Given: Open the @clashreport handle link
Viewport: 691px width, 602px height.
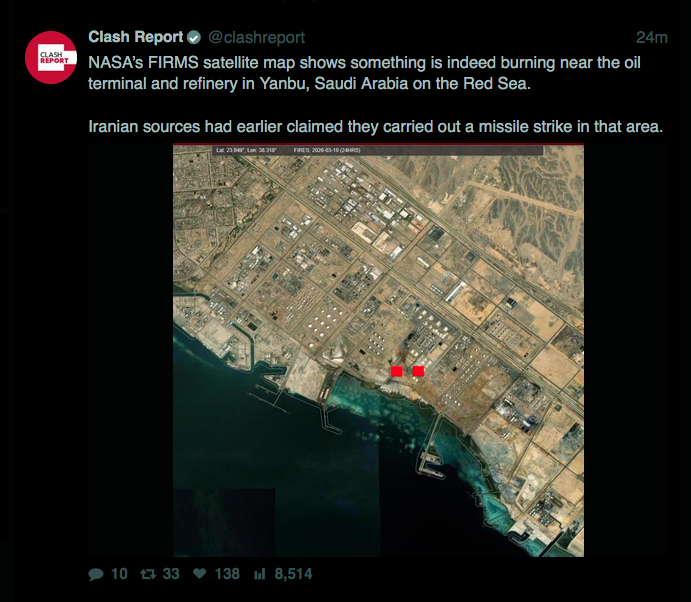Looking at the screenshot, I should click(256, 37).
